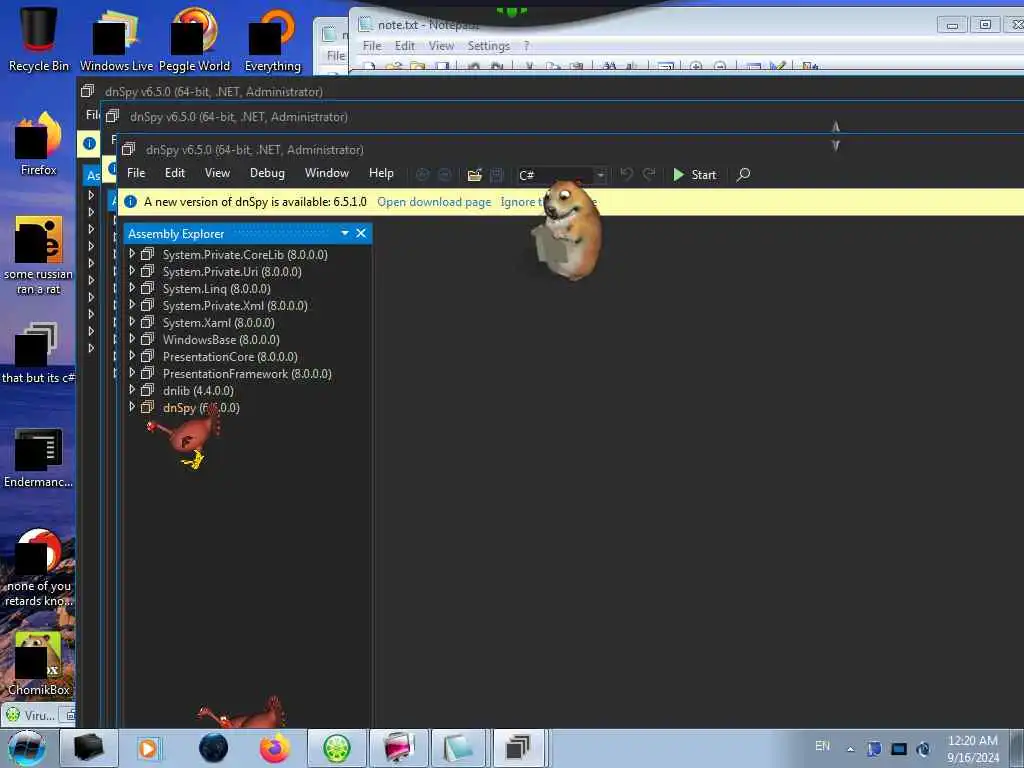
Task: Select dnlib (4.4.0.0) row
Action: [198, 390]
